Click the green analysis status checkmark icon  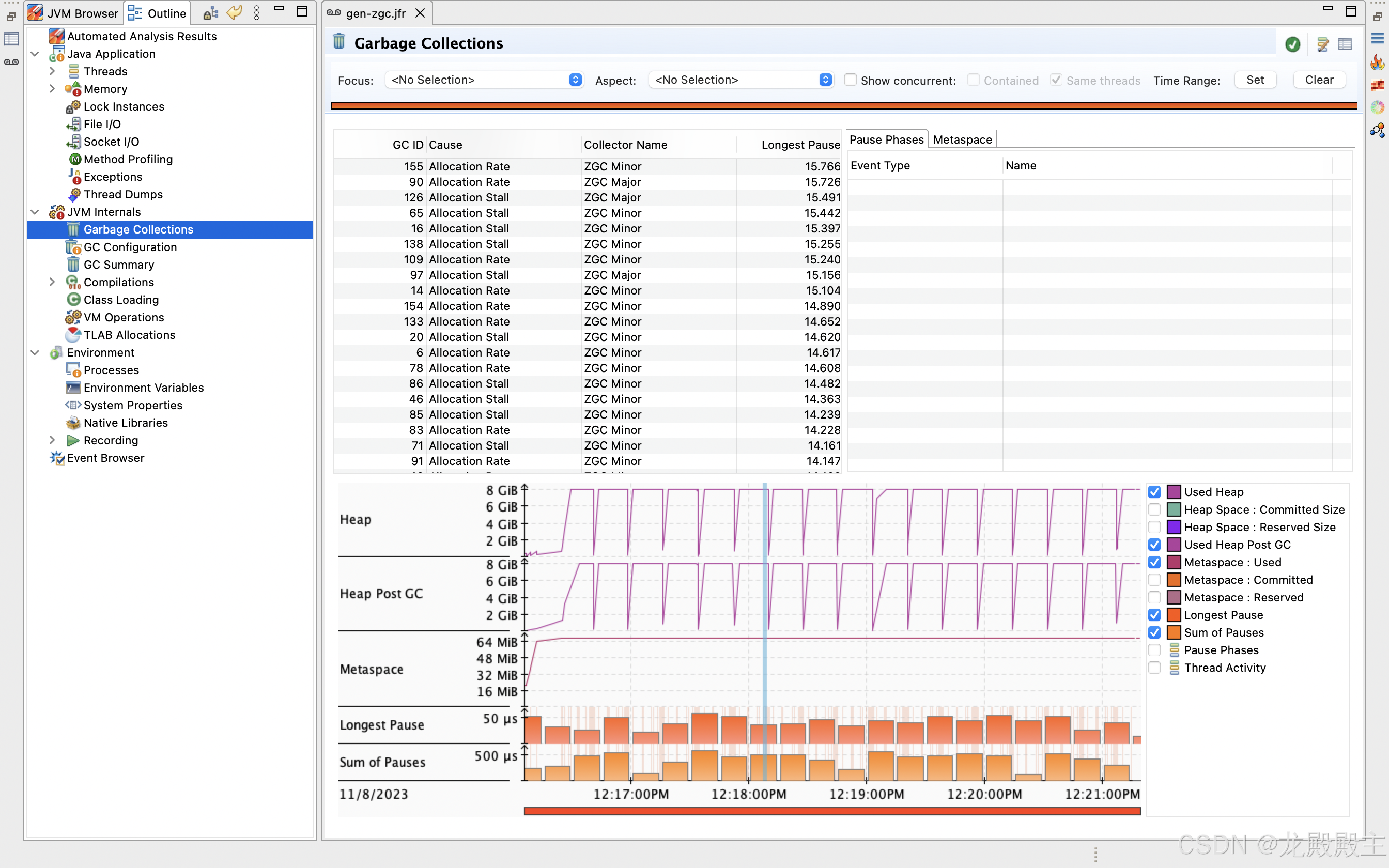pos(1292,44)
